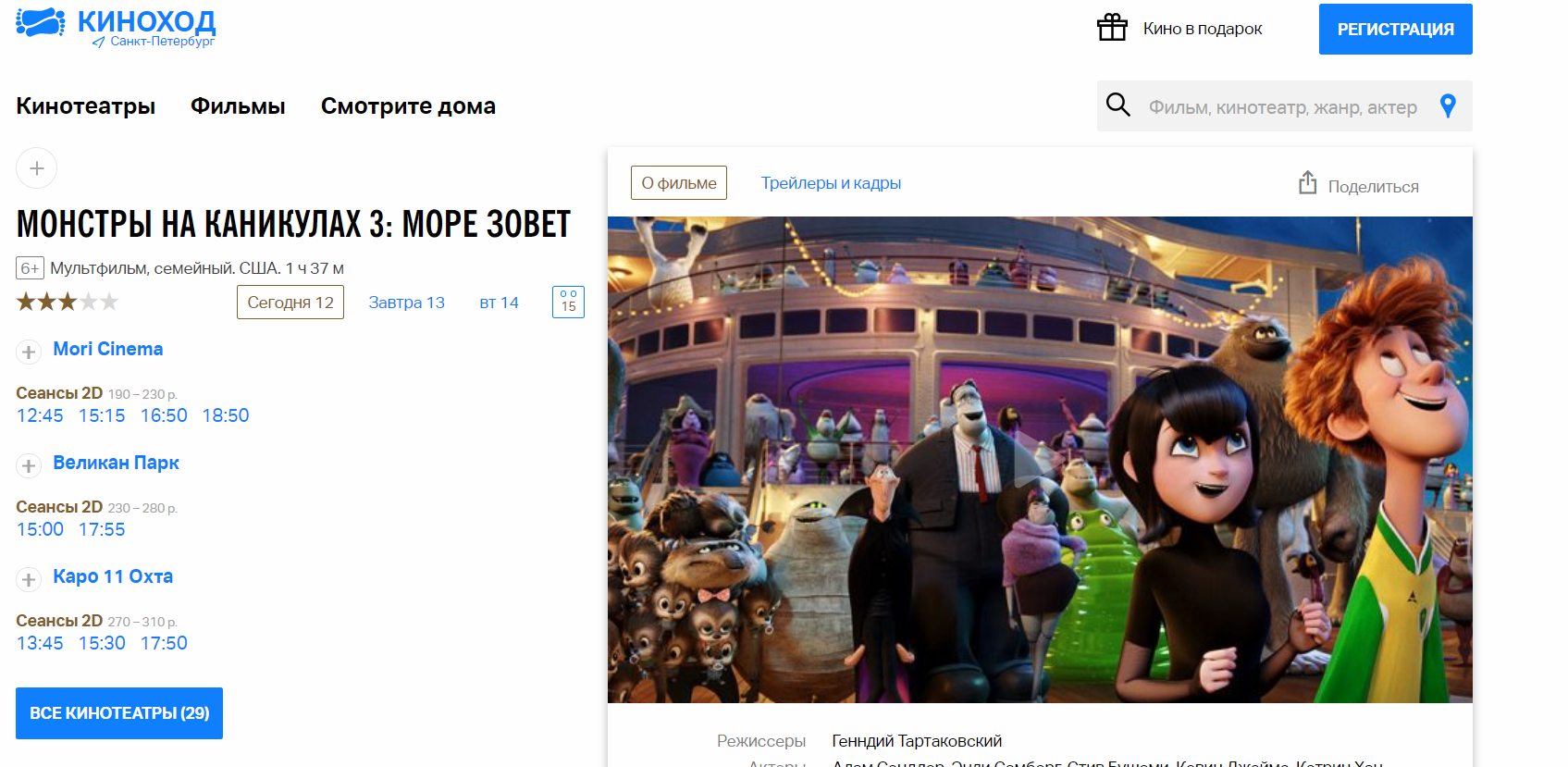Open the Смотрите дома menu

408,106
